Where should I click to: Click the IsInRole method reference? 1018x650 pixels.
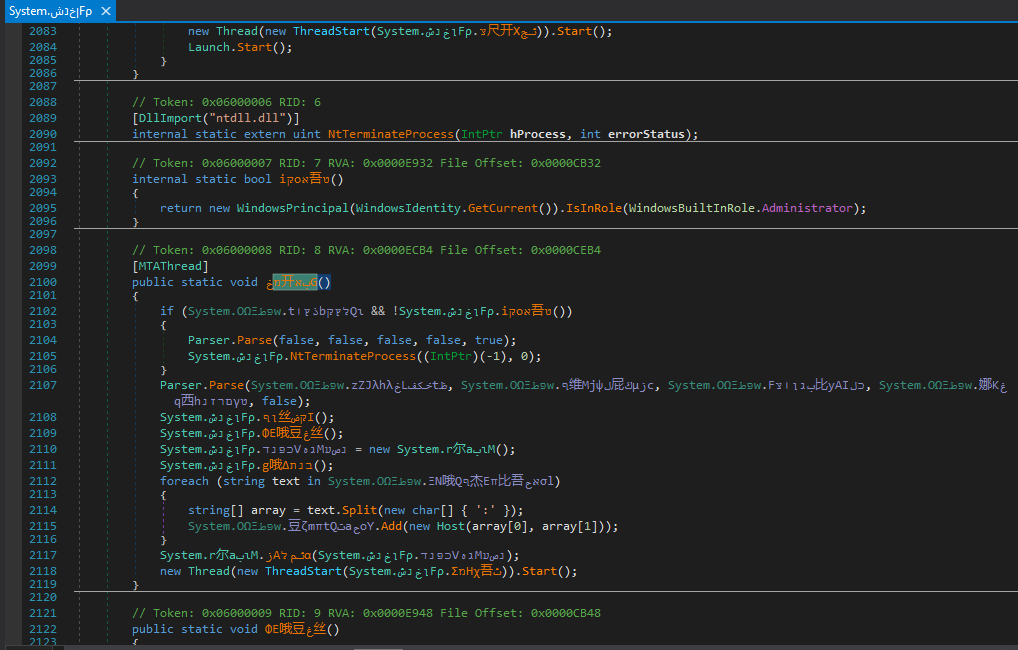click(596, 208)
